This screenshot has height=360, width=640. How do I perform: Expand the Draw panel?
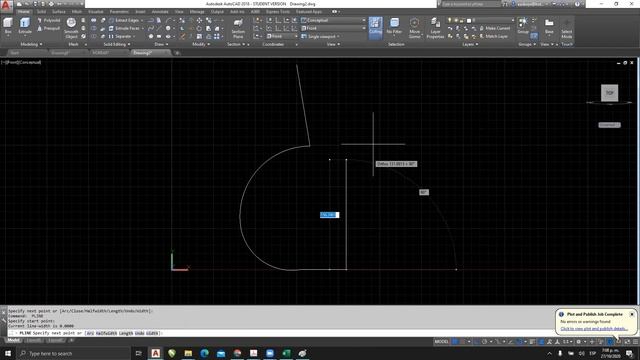tap(161, 44)
